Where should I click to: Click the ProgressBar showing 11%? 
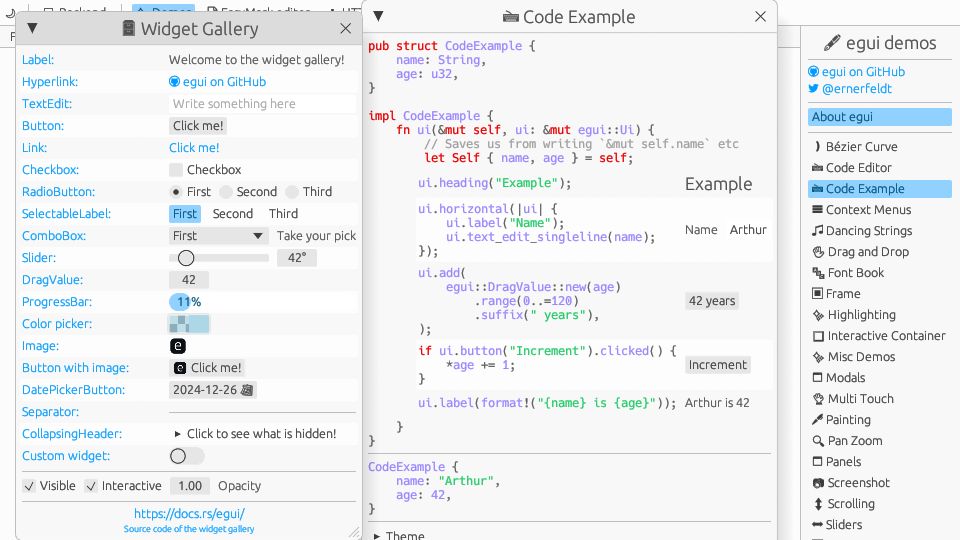[263, 302]
